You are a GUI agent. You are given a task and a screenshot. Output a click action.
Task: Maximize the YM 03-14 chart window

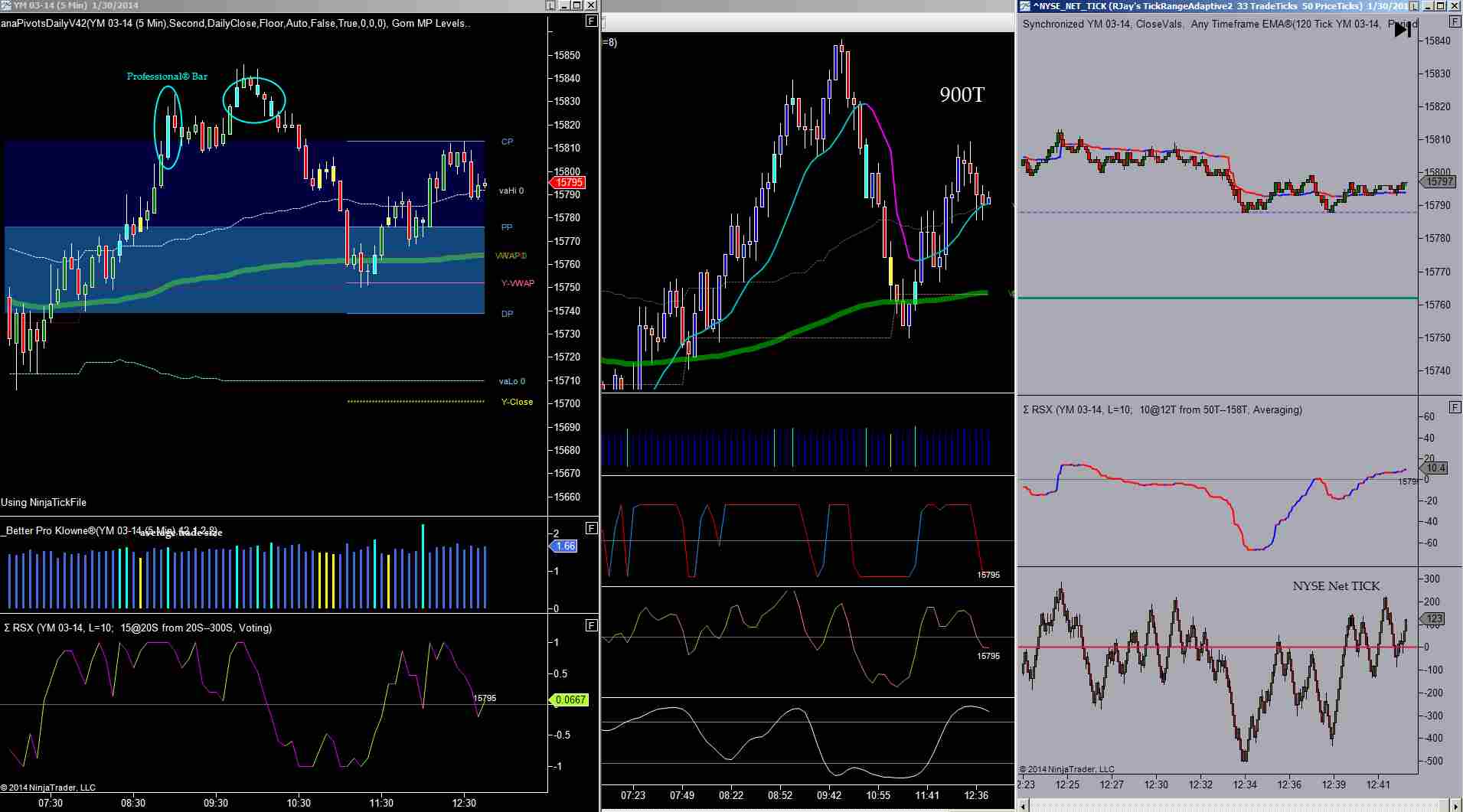[577, 5]
